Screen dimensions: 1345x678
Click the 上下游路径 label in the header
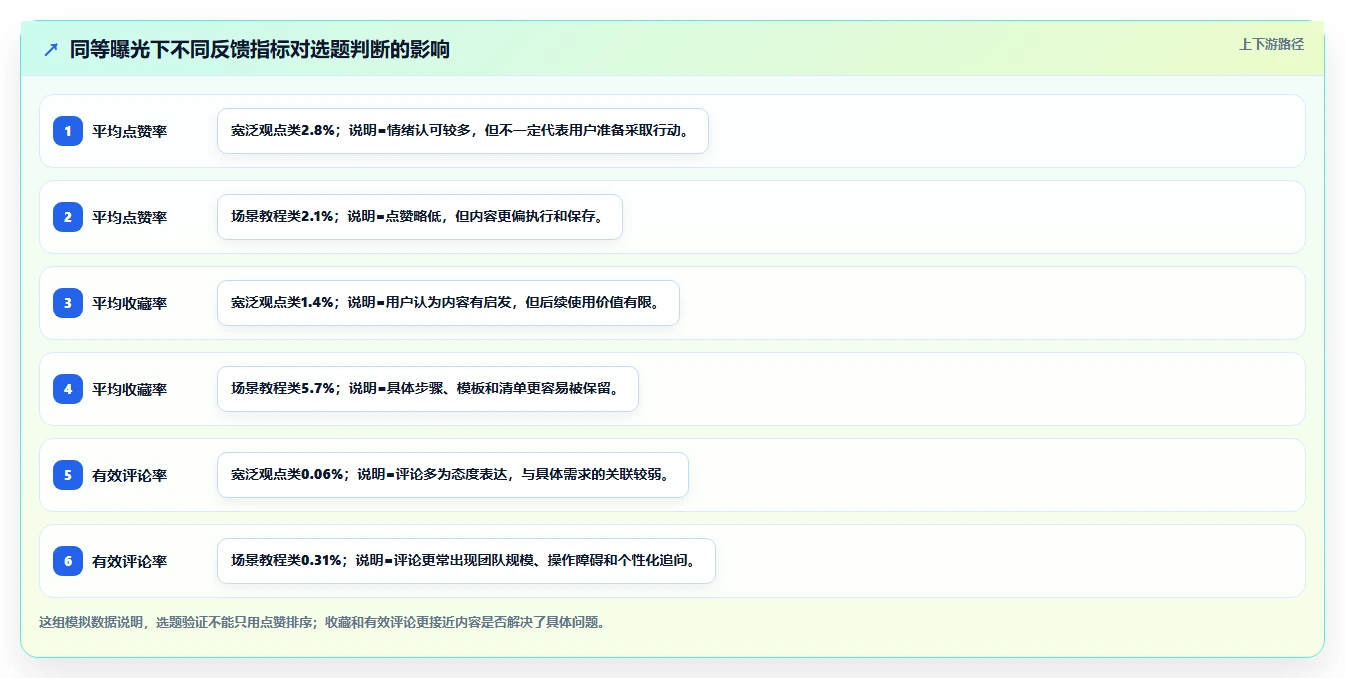click(1271, 44)
